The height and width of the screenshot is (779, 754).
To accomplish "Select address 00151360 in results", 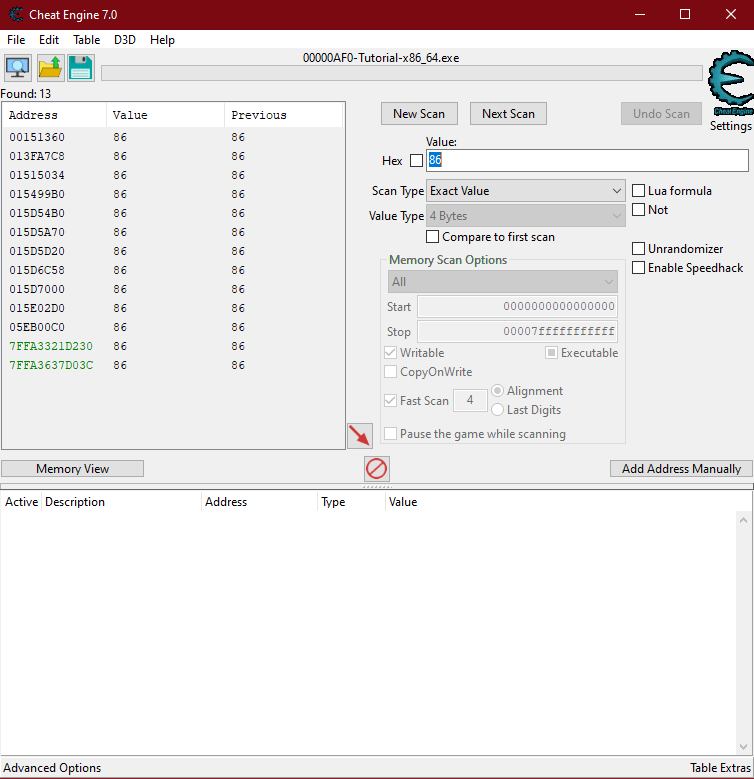I will click(x=37, y=137).
